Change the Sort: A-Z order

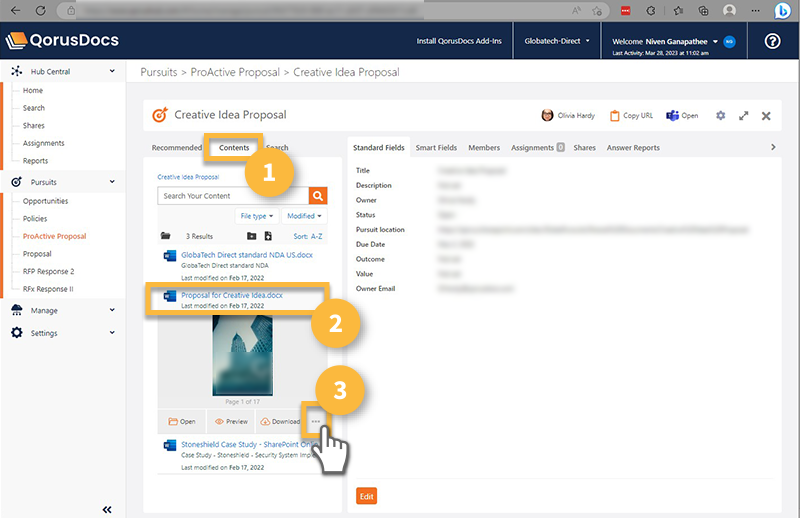click(308, 236)
